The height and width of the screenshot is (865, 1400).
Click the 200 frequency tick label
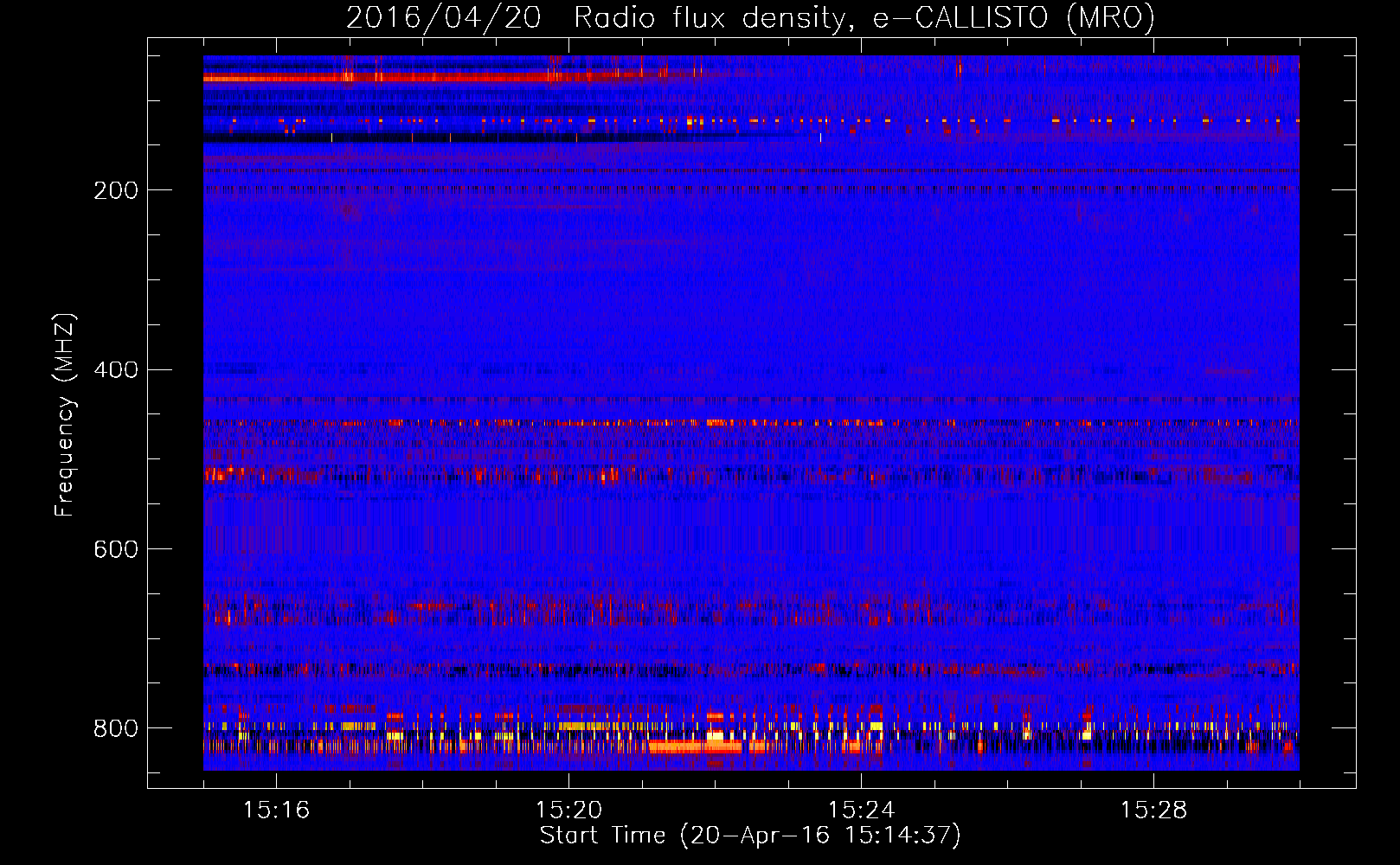116,190
